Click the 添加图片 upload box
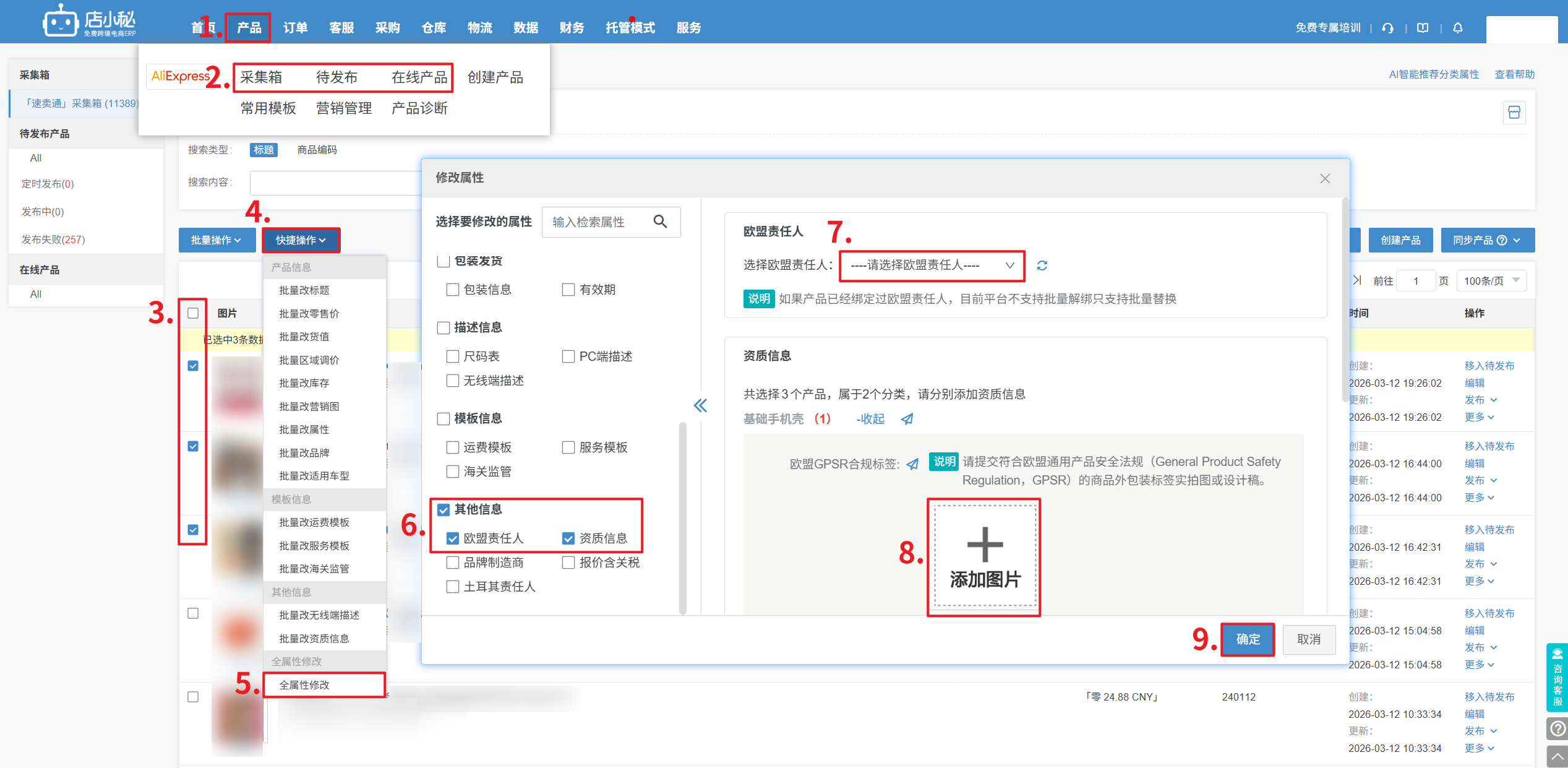This screenshot has height=768, width=1568. point(985,556)
